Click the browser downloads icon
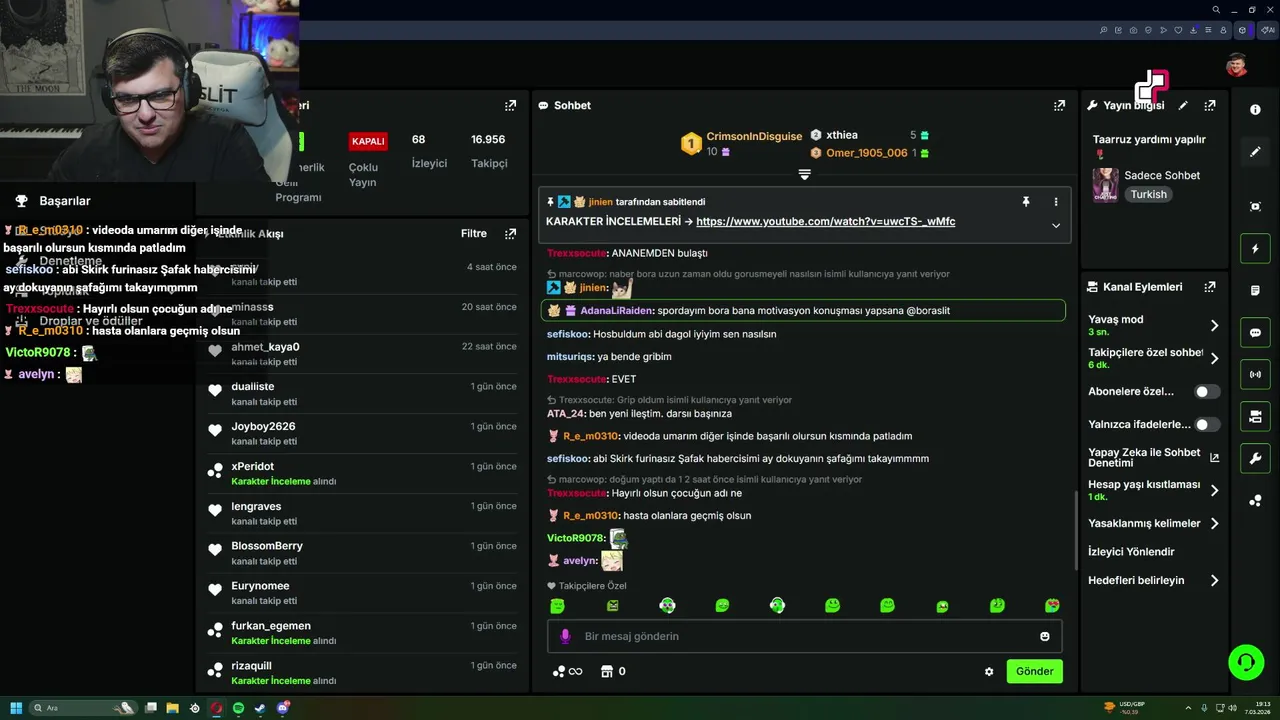The width and height of the screenshot is (1280, 720). 1193,30
